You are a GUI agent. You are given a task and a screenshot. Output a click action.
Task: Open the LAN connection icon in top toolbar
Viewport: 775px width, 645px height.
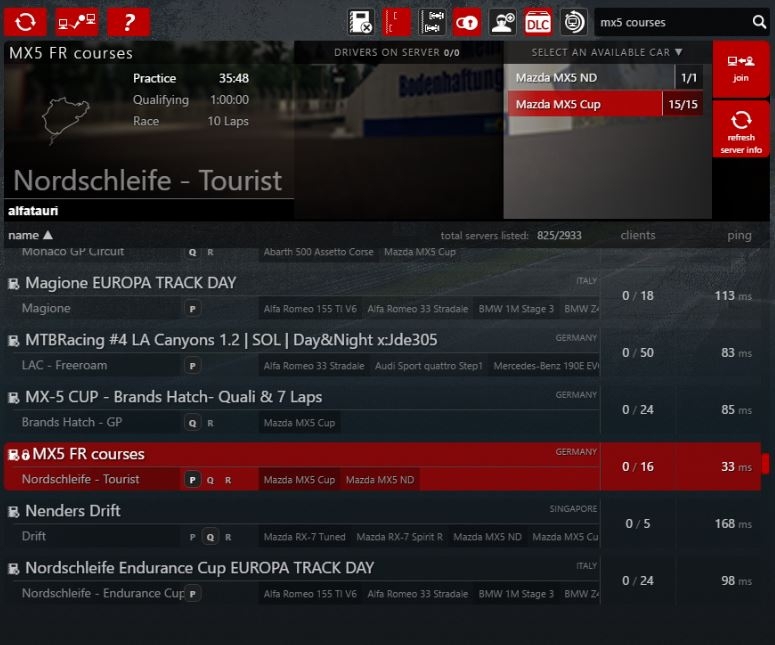pyautogui.click(x=77, y=22)
